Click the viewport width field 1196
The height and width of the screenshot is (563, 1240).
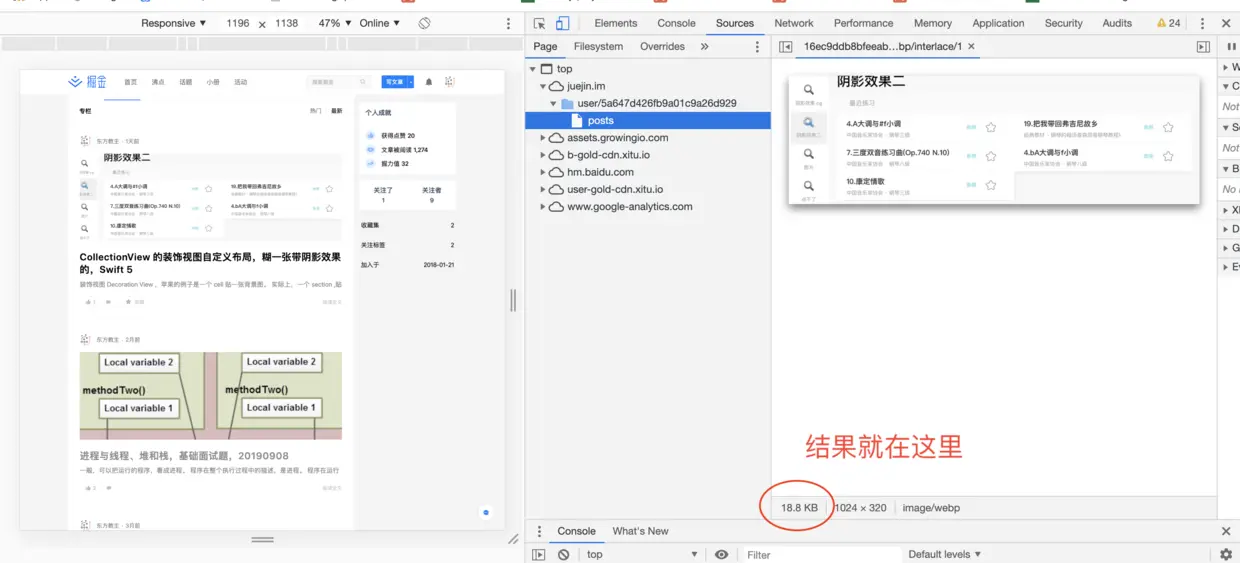point(238,23)
